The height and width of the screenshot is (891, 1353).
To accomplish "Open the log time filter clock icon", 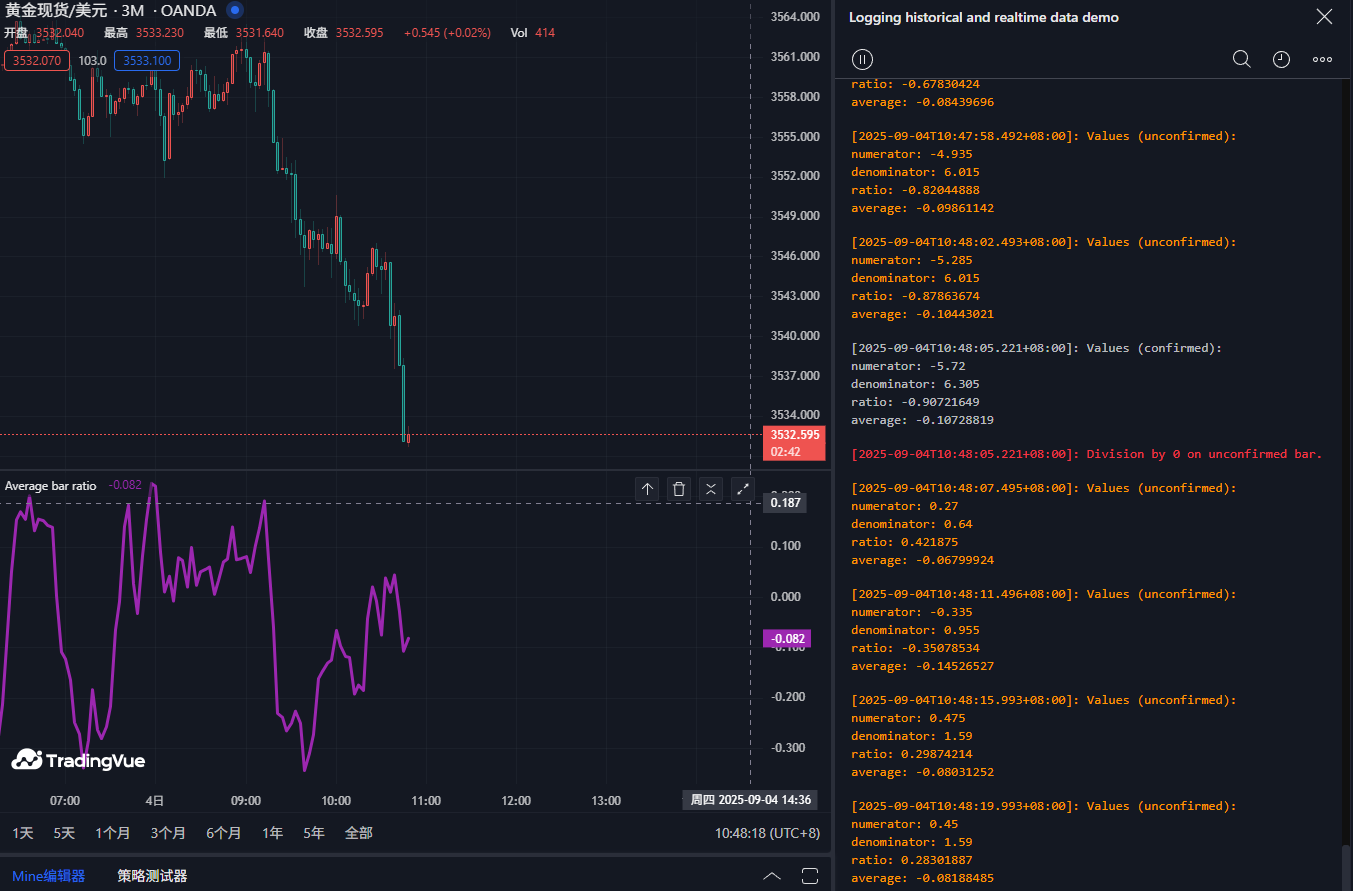I will pos(1281,59).
